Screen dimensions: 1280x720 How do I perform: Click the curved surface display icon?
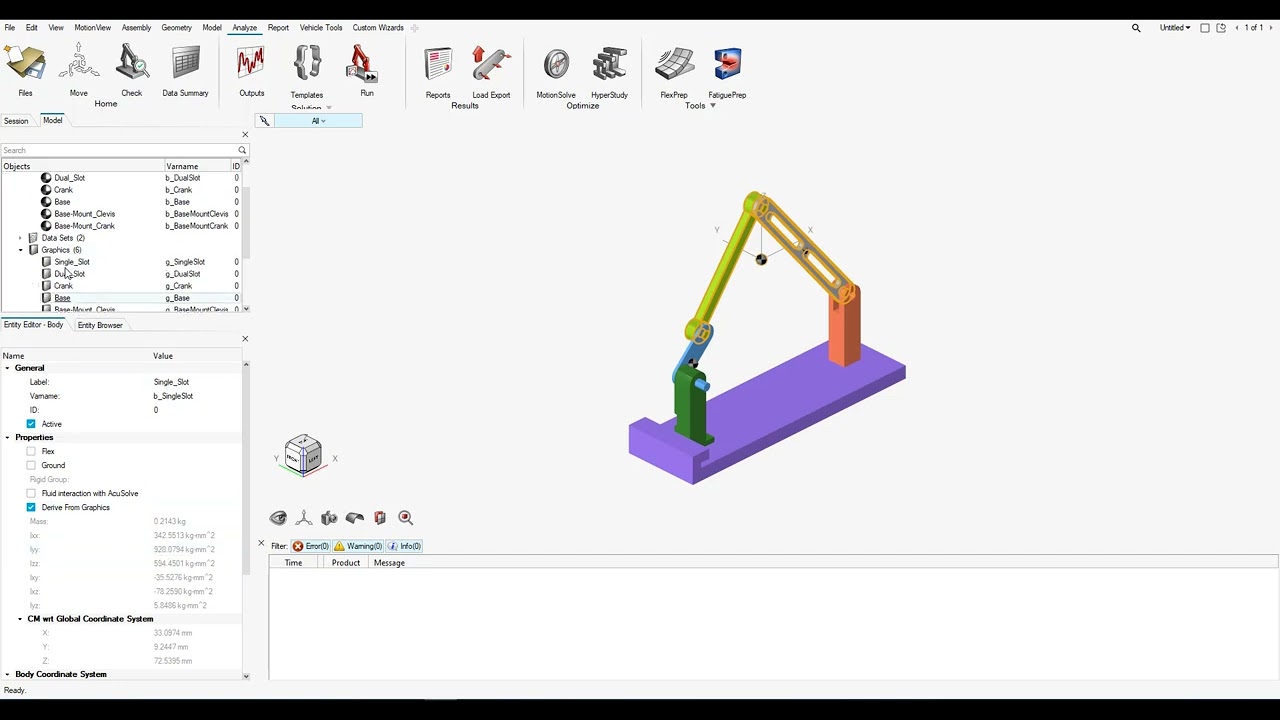[x=354, y=518]
